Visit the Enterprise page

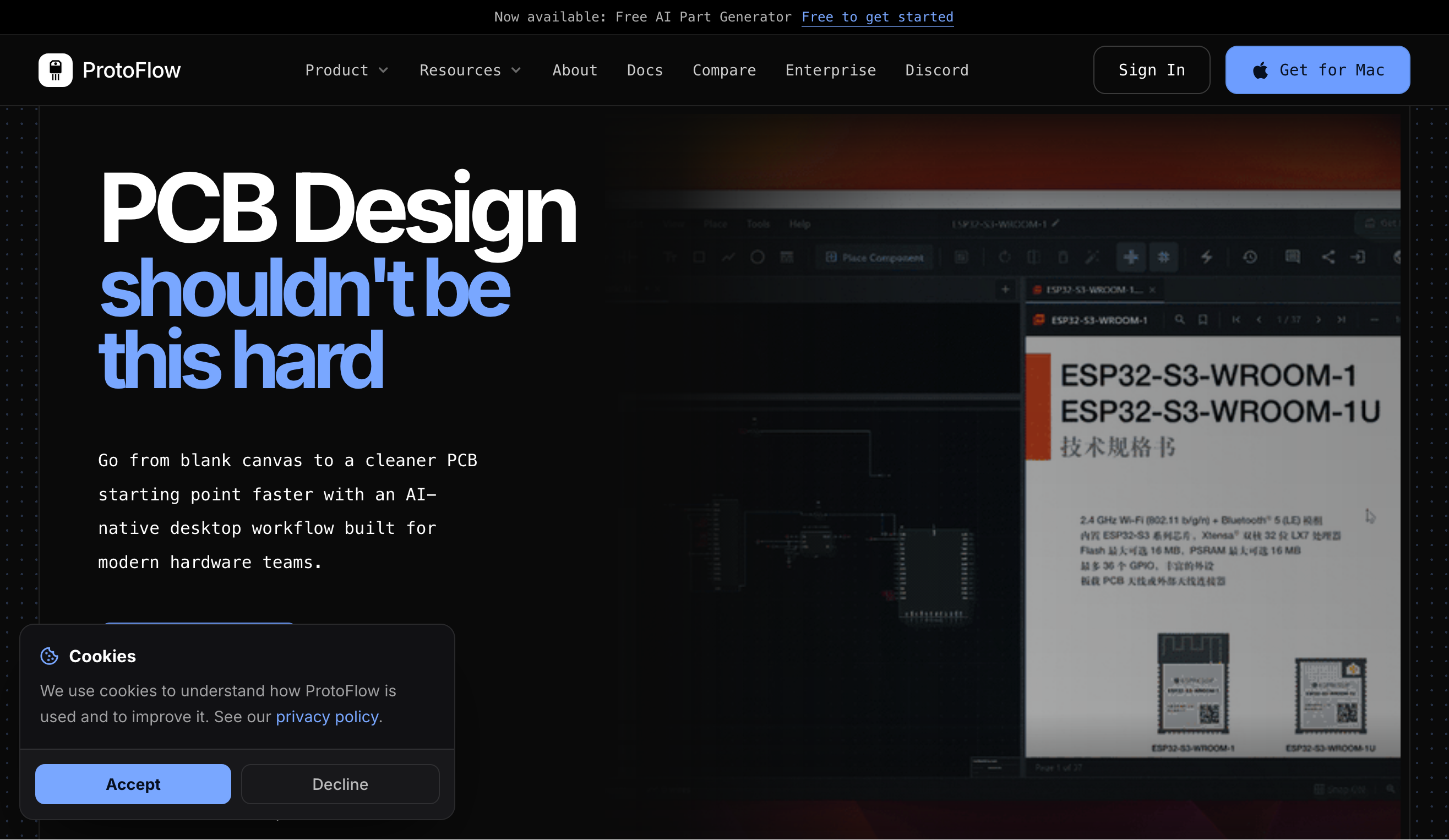click(830, 70)
